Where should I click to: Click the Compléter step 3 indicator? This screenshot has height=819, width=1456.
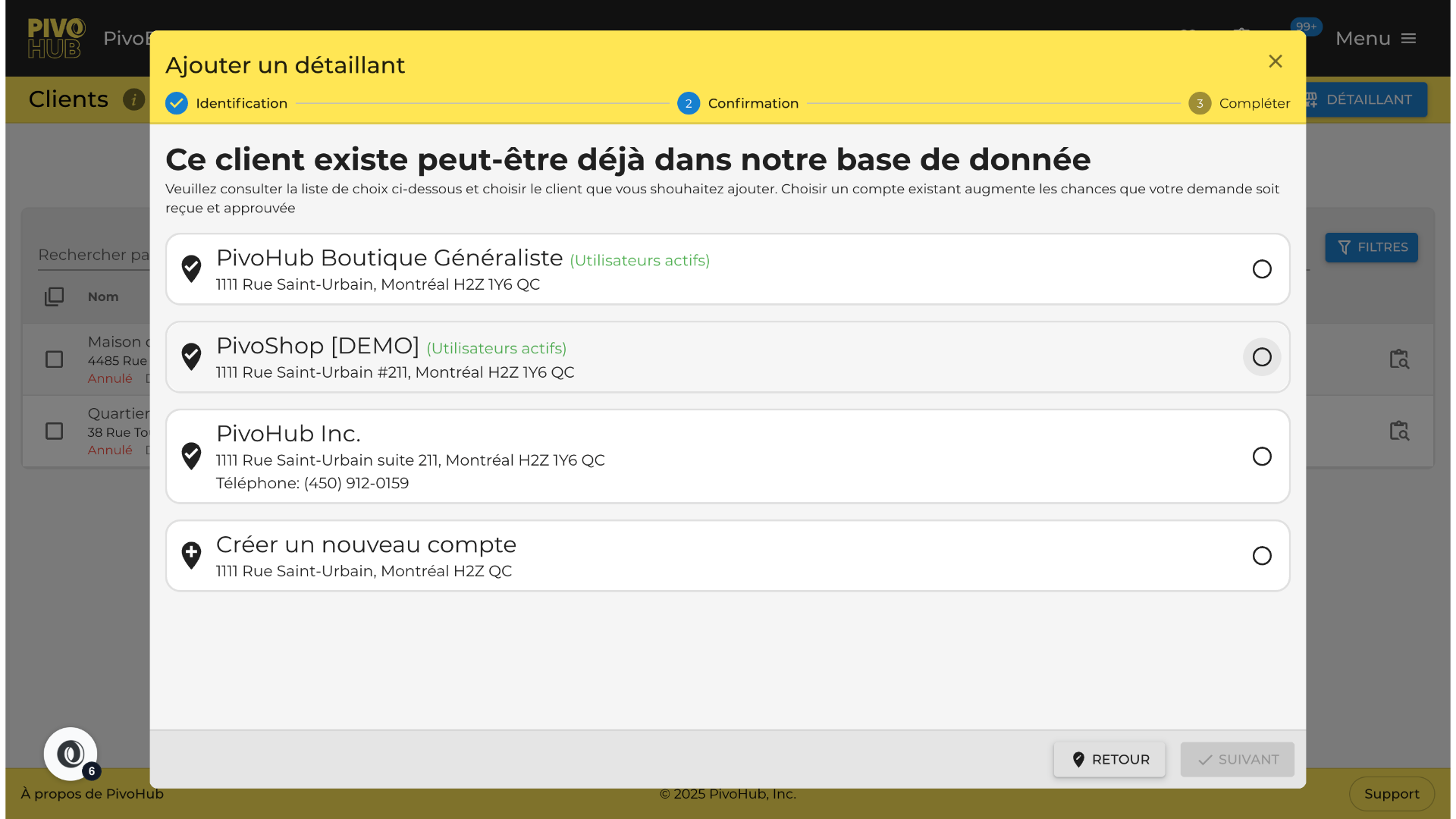[1200, 103]
